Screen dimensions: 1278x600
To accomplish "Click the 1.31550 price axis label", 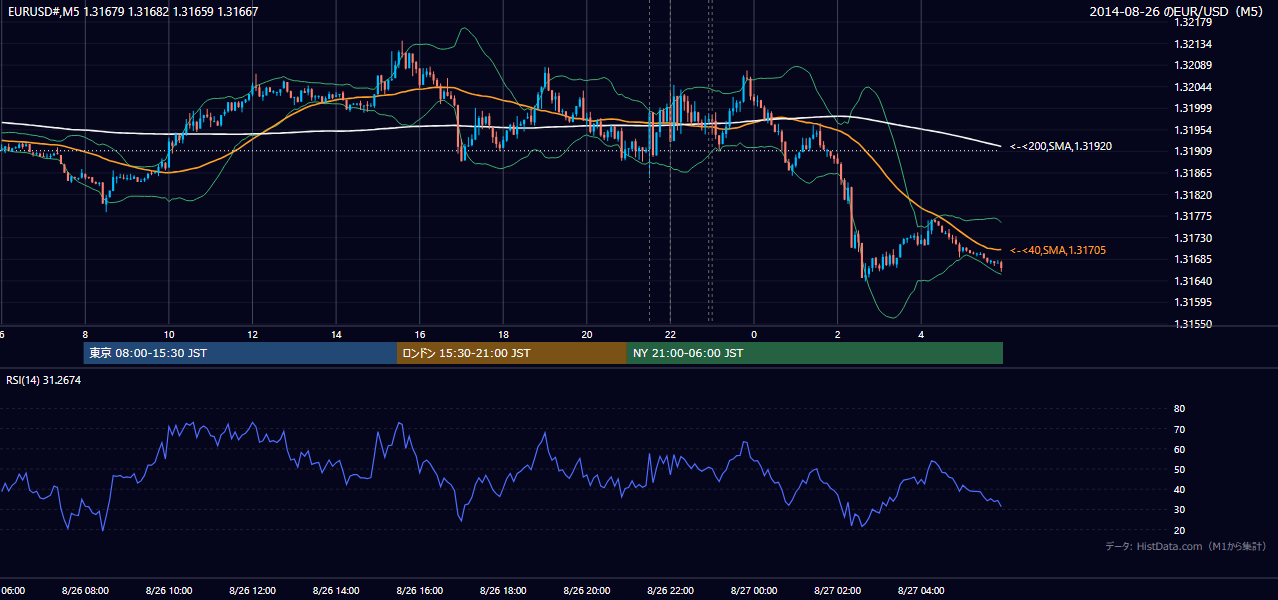I will point(1193,324).
